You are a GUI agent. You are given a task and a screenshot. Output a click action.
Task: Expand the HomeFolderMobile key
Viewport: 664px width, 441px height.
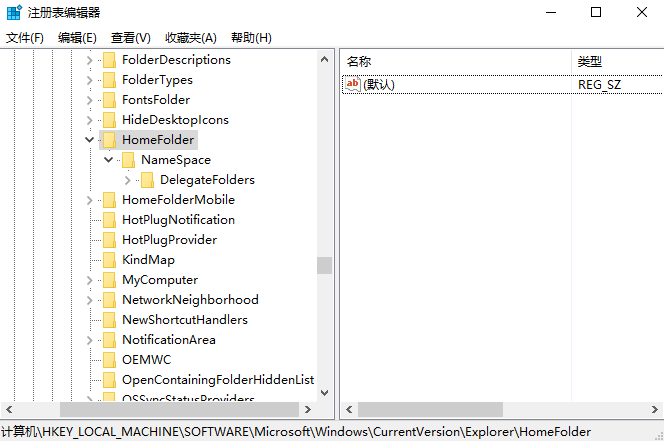coord(89,200)
